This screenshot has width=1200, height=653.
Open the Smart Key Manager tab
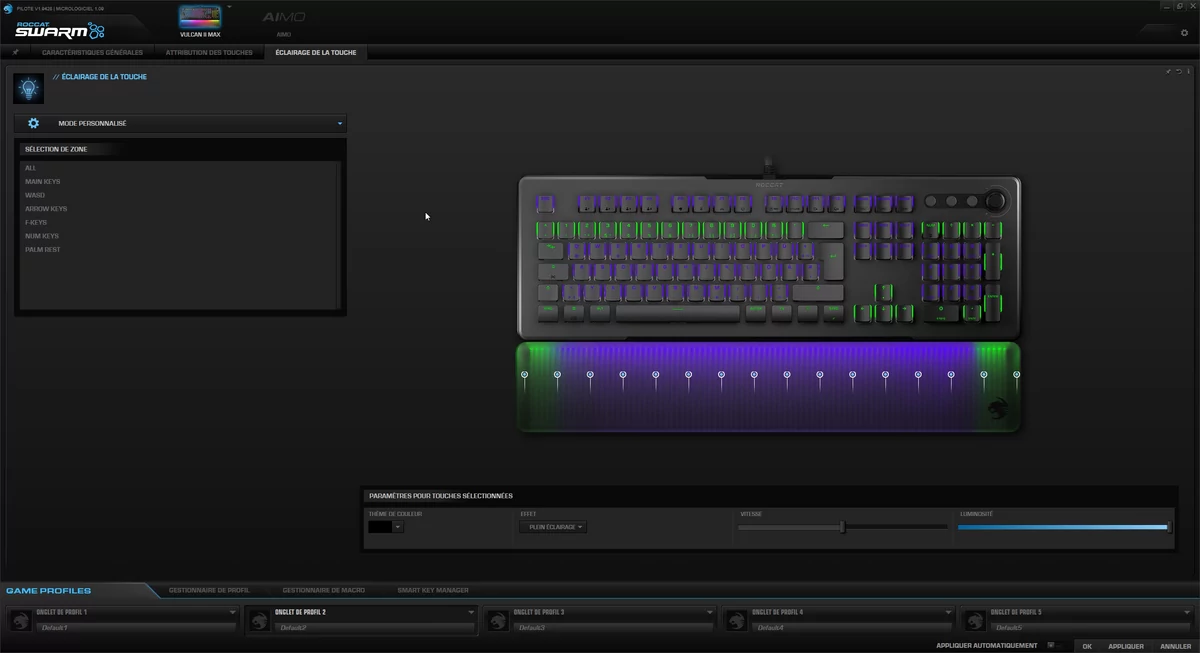433,590
